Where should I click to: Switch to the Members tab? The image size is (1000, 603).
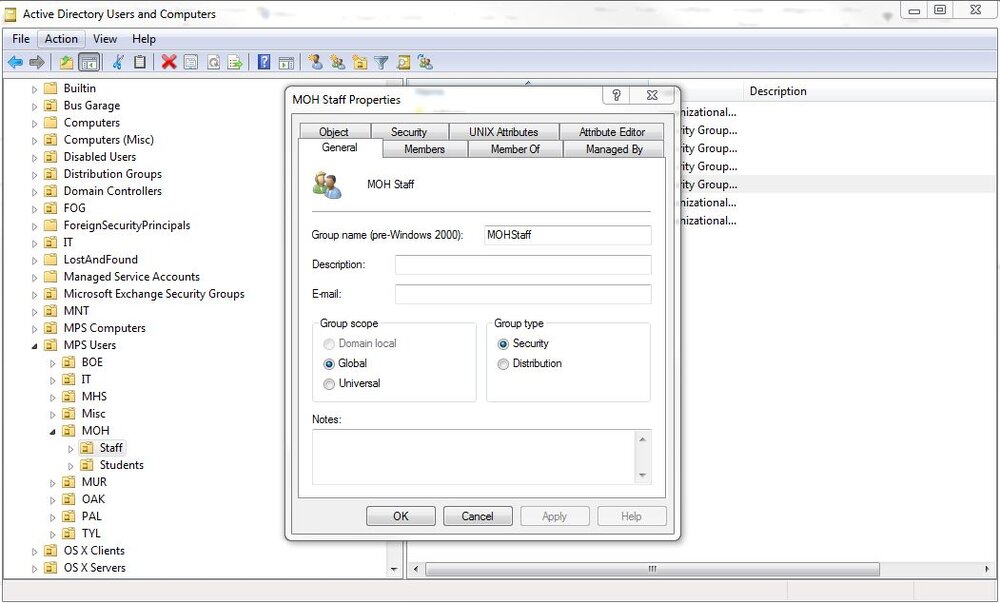click(424, 149)
